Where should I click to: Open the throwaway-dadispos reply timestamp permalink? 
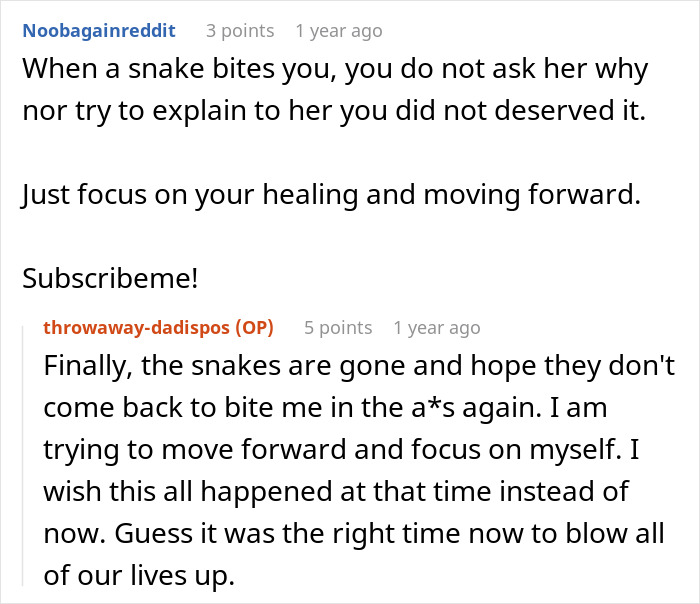point(436,328)
